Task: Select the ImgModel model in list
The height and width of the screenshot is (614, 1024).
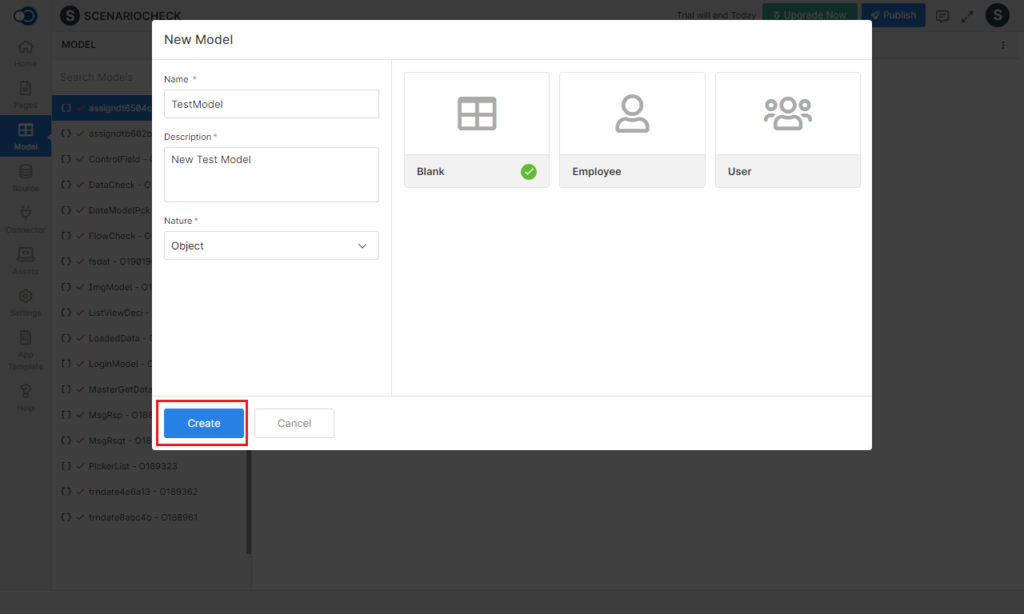Action: [103, 287]
